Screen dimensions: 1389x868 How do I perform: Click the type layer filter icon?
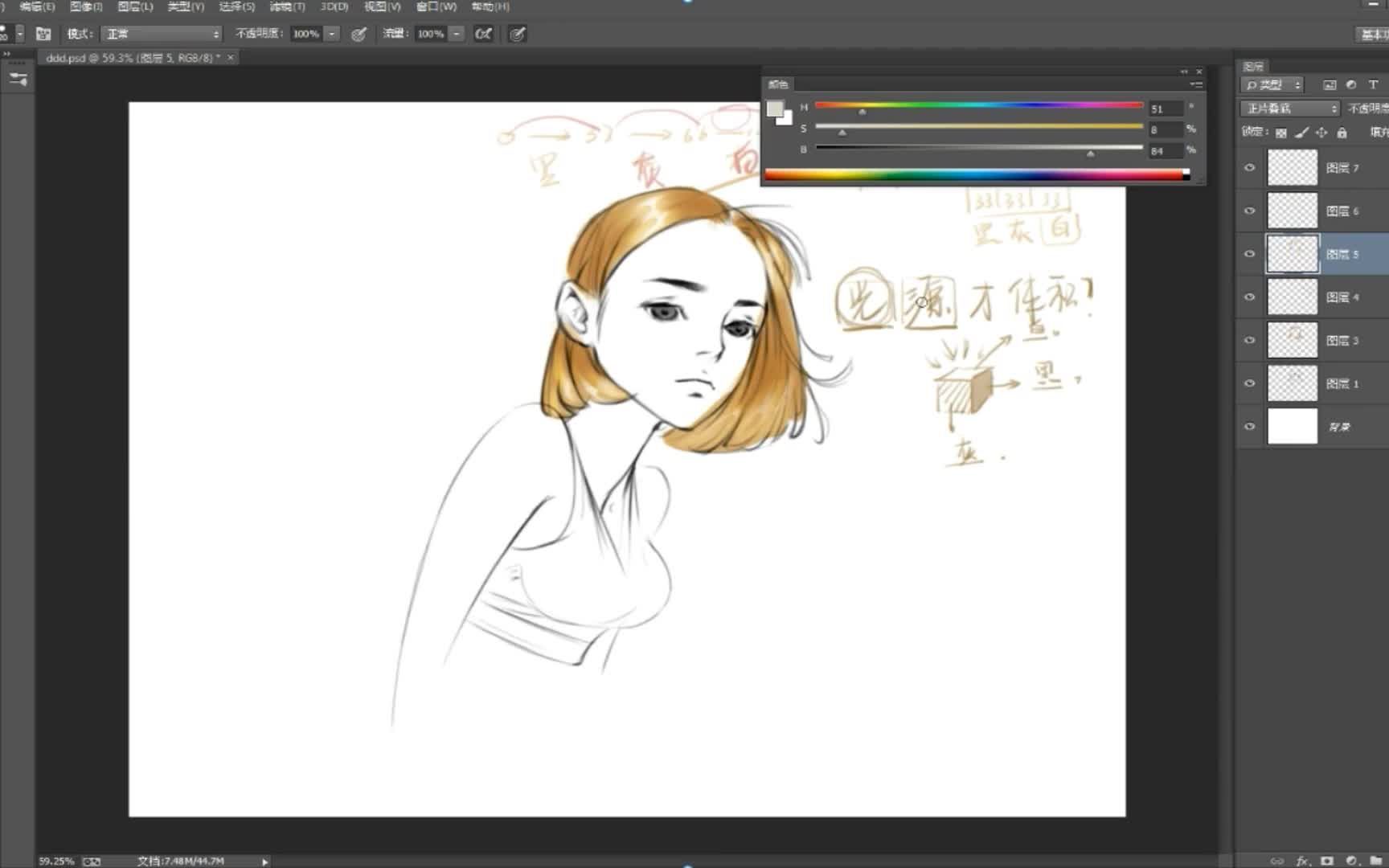point(1374,84)
